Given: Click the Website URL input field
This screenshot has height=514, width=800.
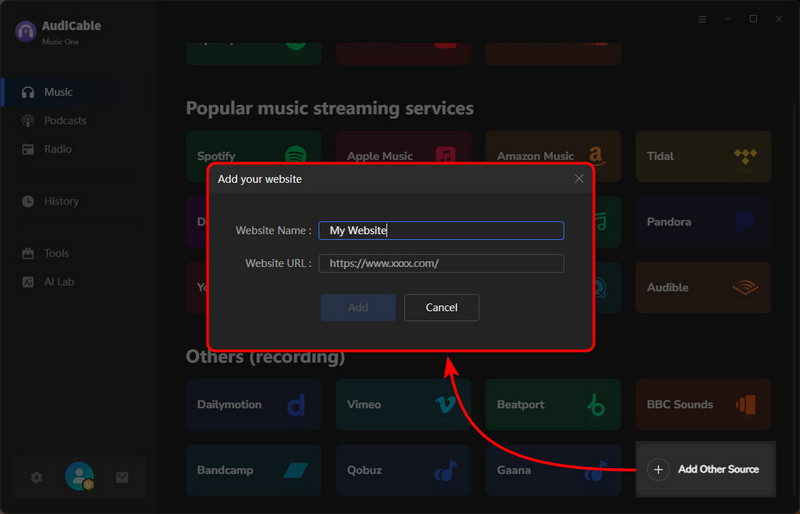Looking at the screenshot, I should [441, 263].
